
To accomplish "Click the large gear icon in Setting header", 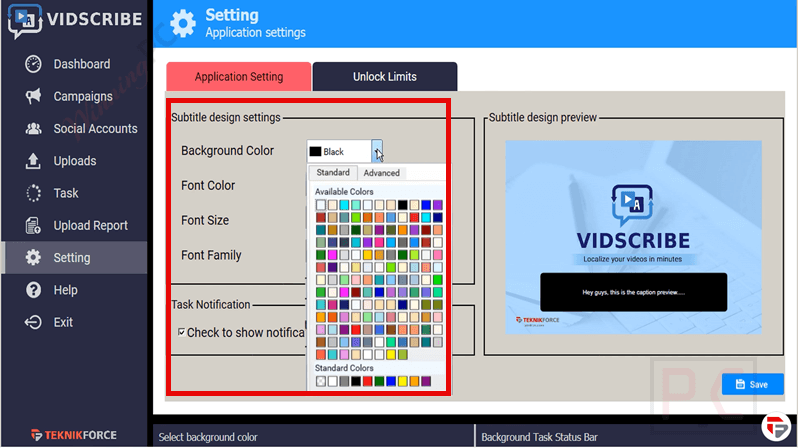I will tap(183, 23).
